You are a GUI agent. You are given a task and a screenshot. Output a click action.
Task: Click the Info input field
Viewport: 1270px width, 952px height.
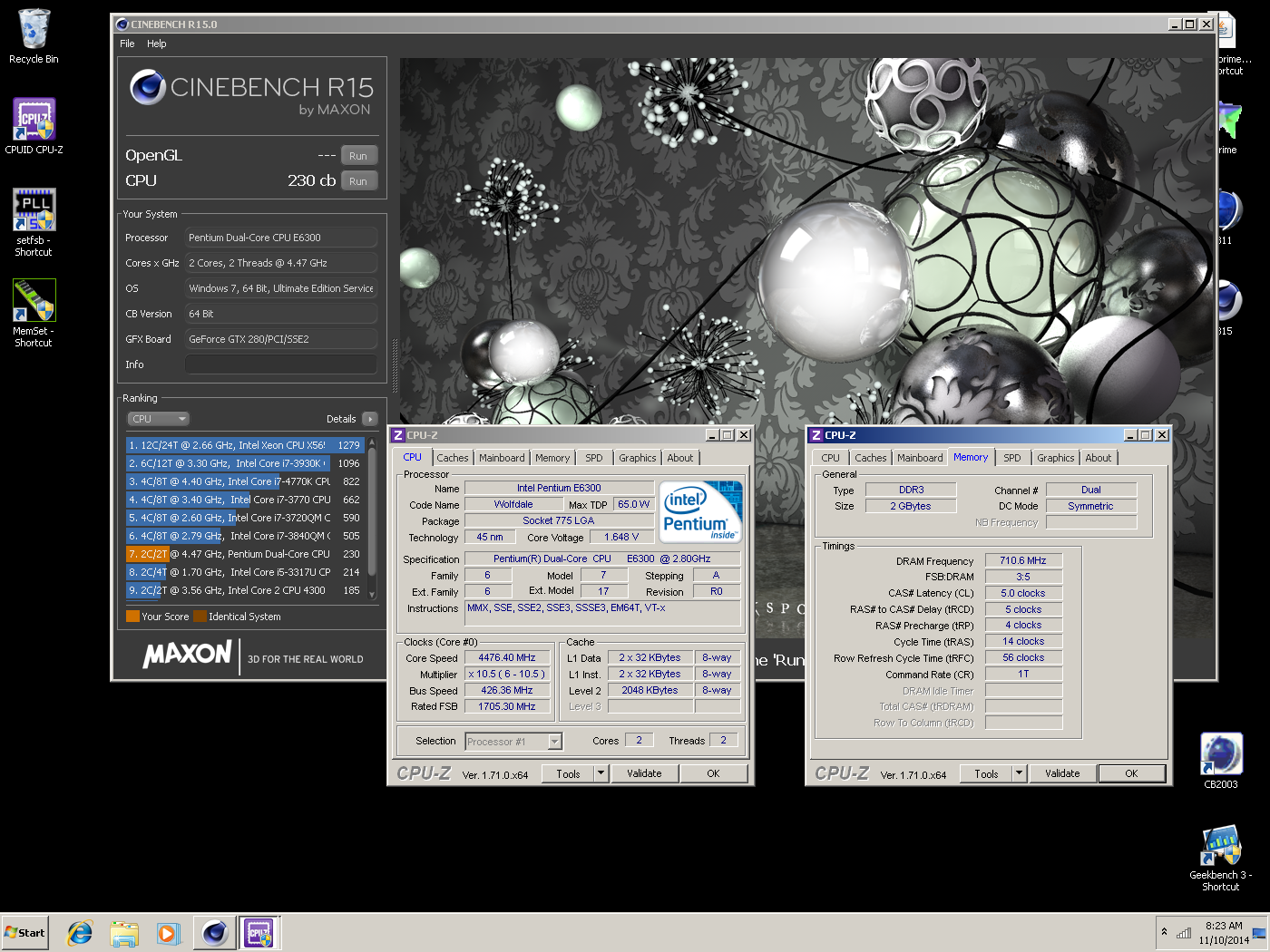click(x=281, y=364)
